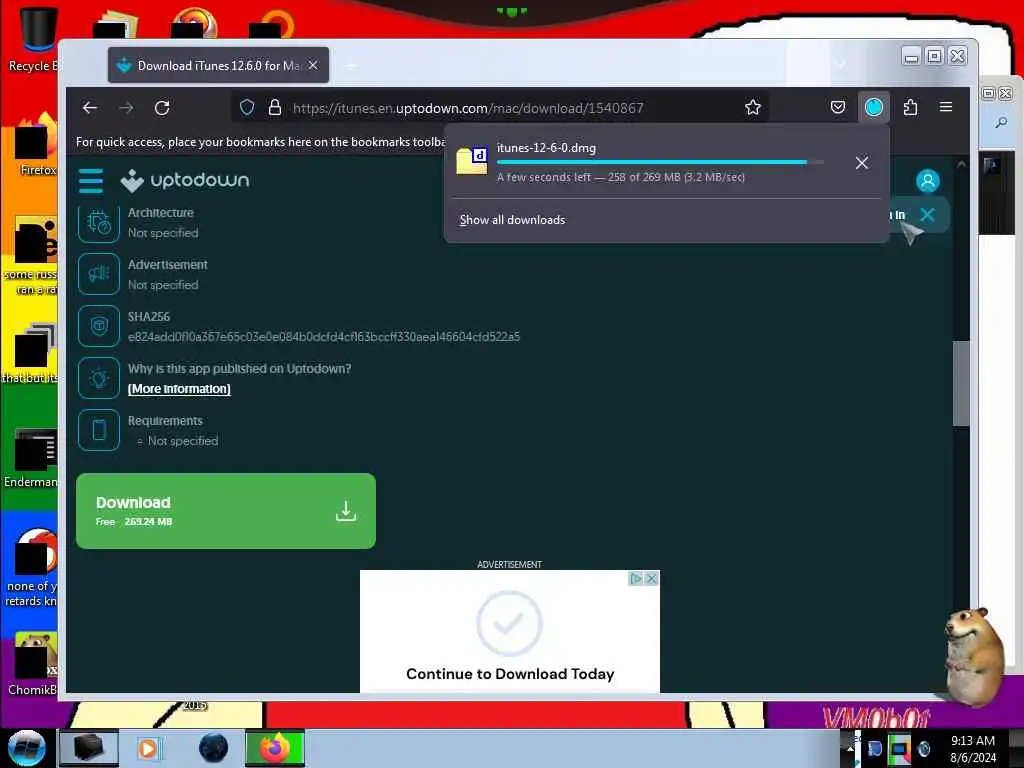Viewport: 1024px width, 768px height.
Task: Close the Download iTunes tab
Action: point(313,65)
